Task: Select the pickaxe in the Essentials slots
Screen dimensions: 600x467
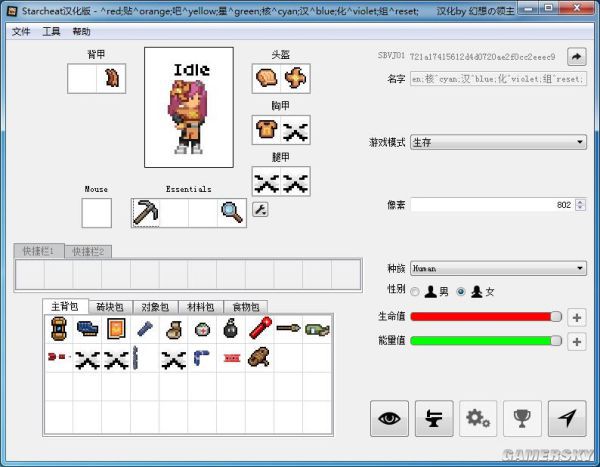Action: tap(145, 213)
